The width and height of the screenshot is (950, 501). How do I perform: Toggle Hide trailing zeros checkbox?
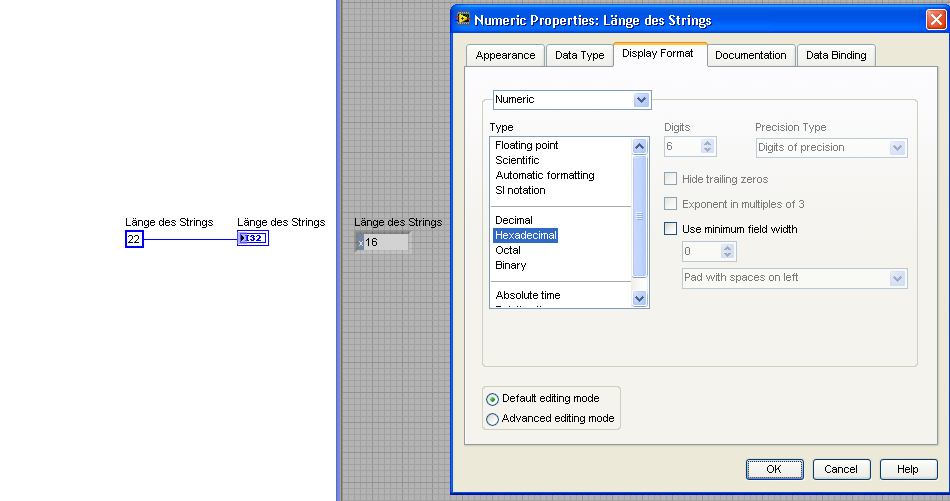[x=670, y=179]
